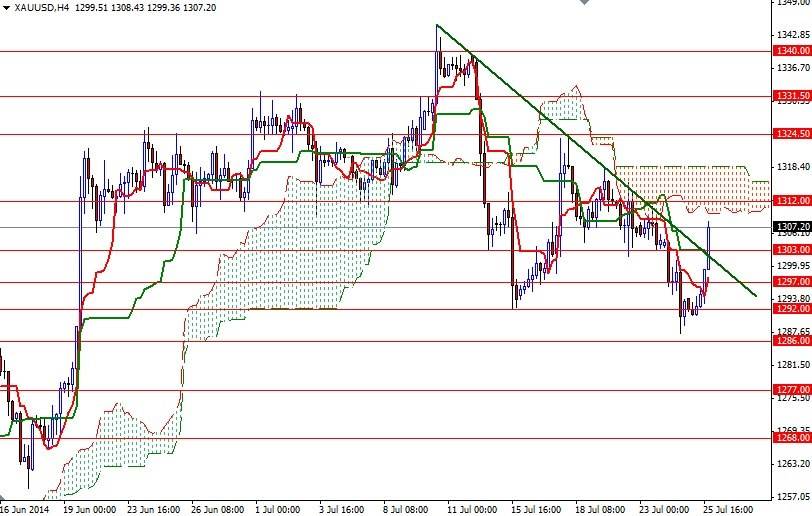Screen dimensions: 812x516
Task: Click the XAUUSD,H4 chart title triangle
Action: click(x=6, y=8)
